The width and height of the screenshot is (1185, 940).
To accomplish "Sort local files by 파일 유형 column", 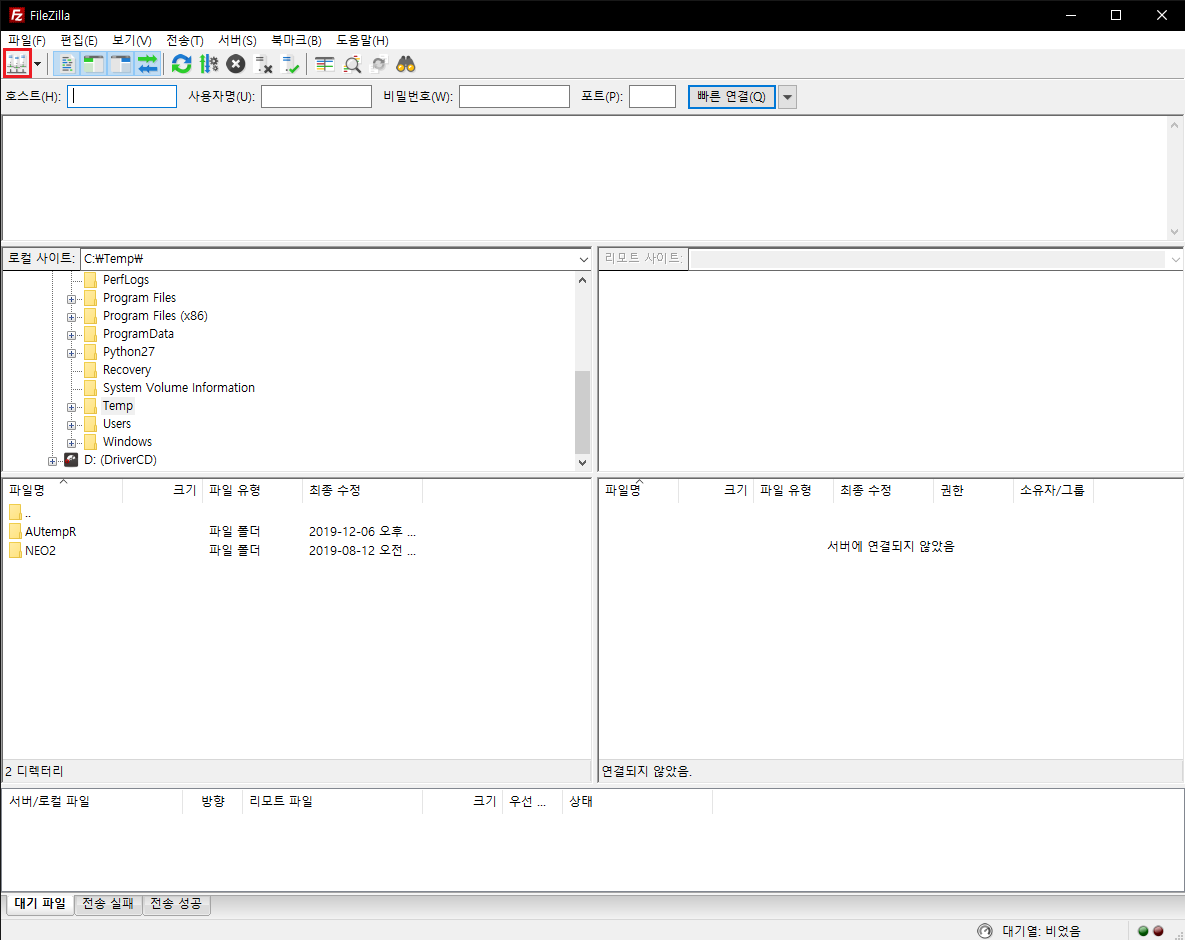I will click(x=252, y=490).
